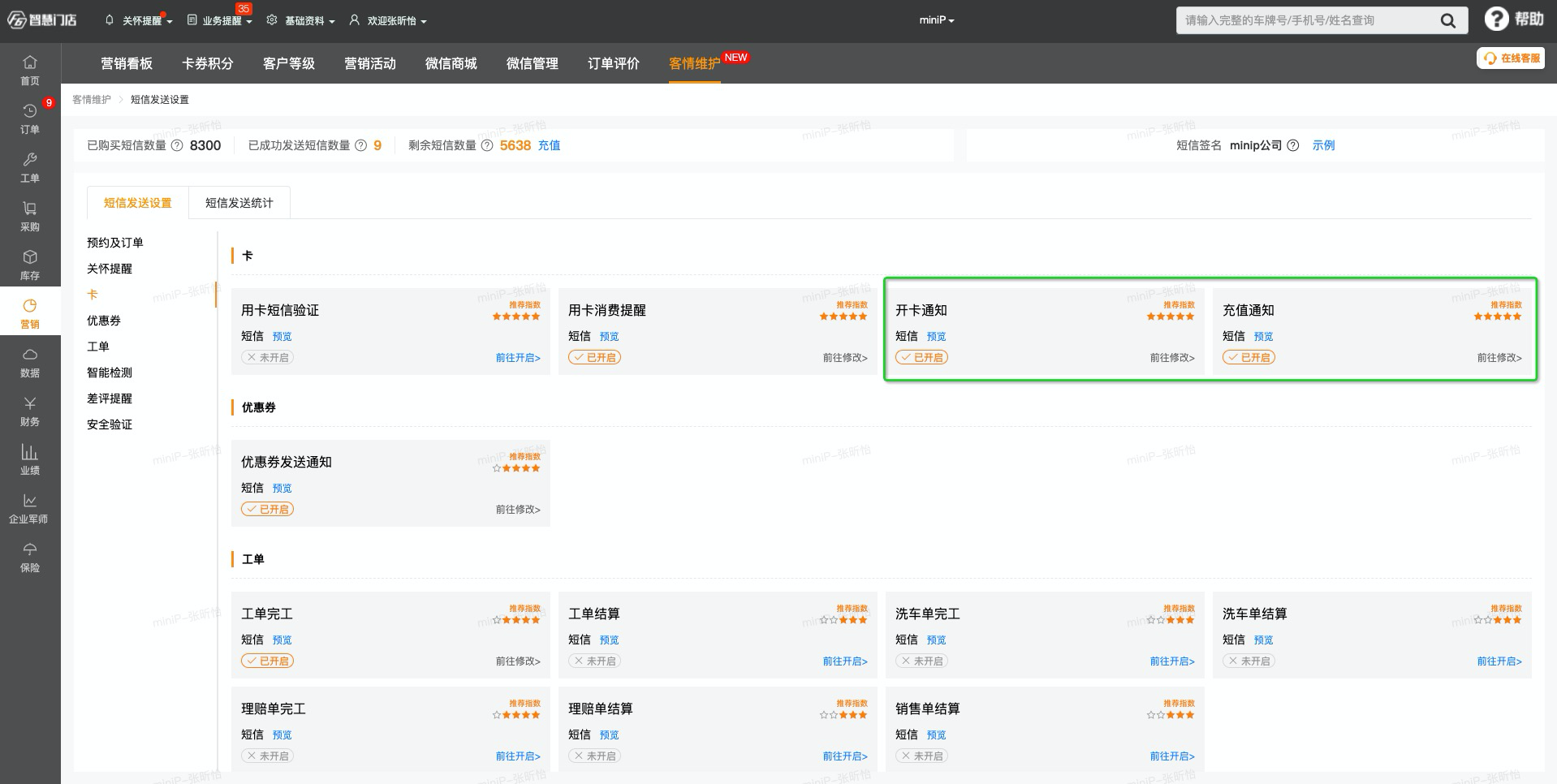Select 营销 pie icon in sidebar
The image size is (1557, 784).
[30, 306]
